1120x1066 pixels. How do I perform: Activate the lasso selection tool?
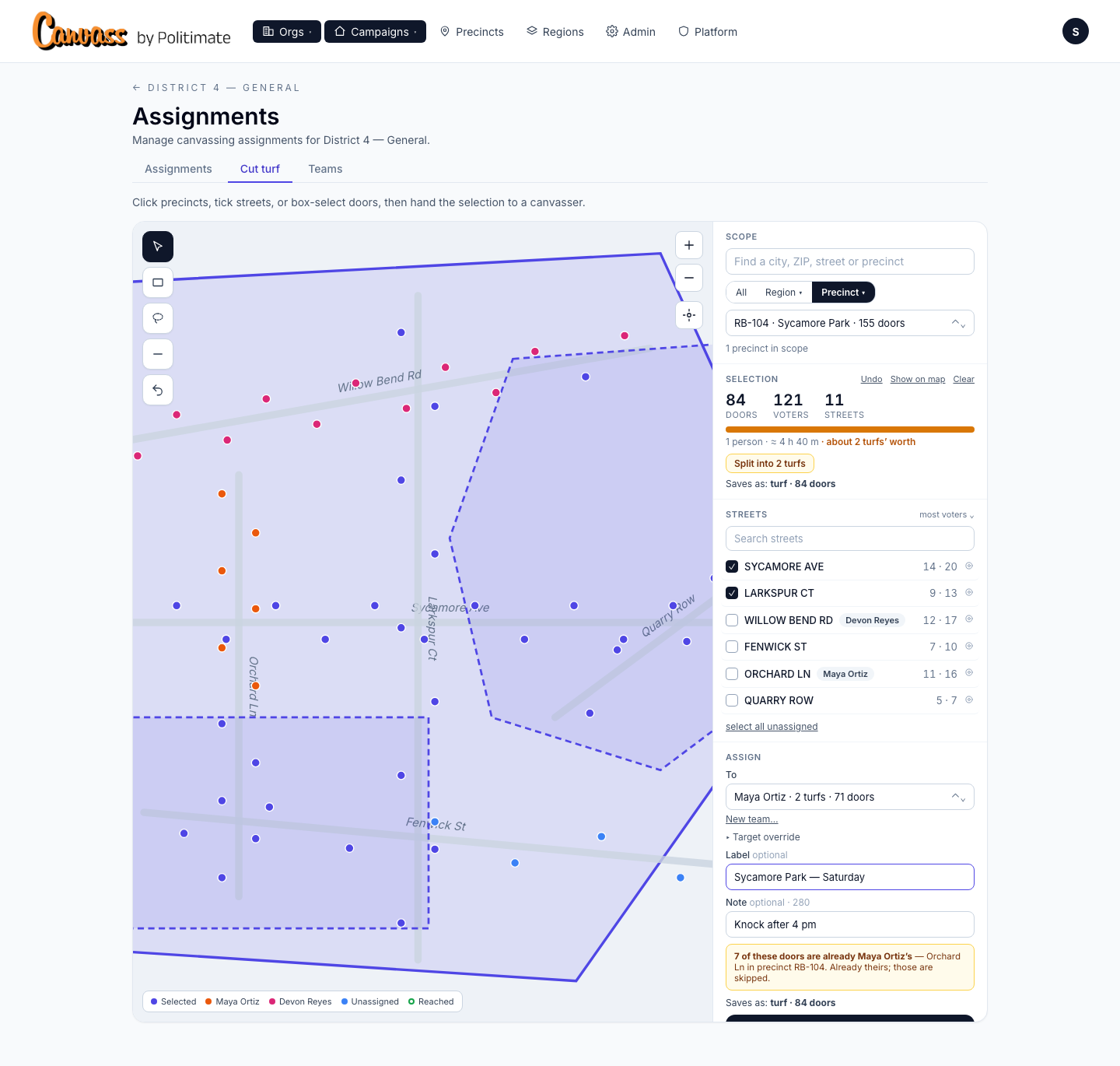pyautogui.click(x=158, y=318)
